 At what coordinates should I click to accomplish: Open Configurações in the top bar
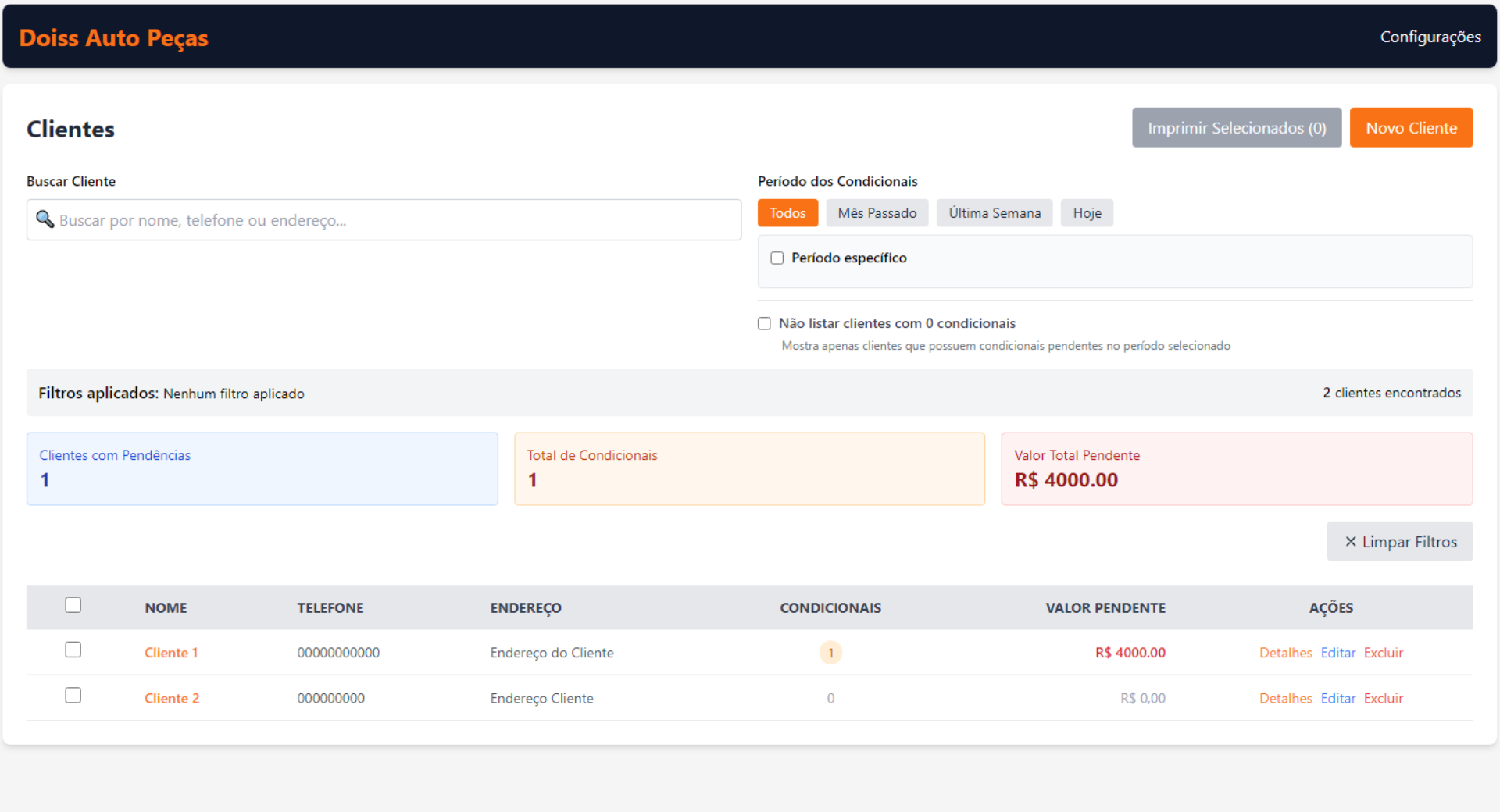[1430, 37]
